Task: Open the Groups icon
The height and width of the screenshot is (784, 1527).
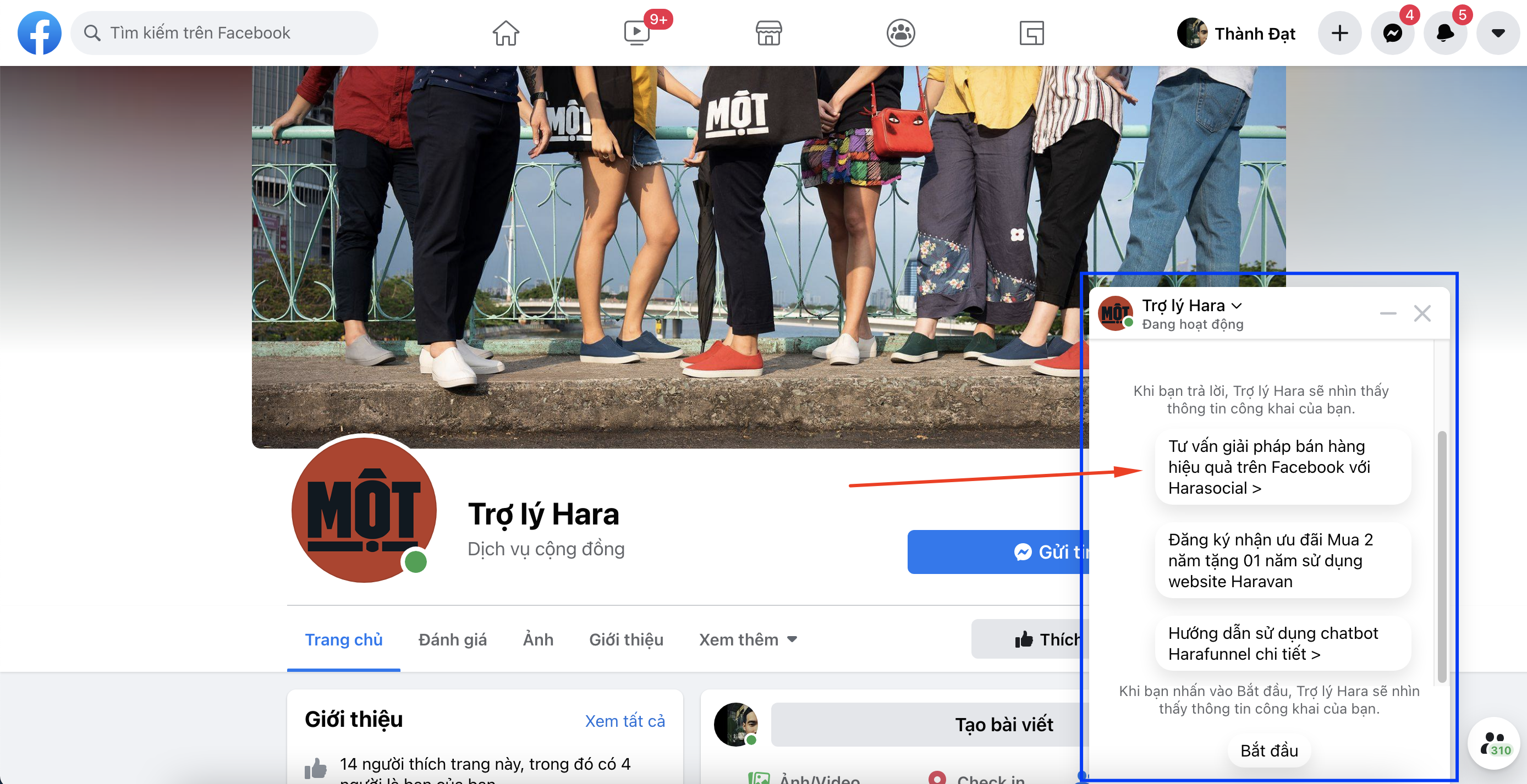Action: pyautogui.click(x=900, y=32)
